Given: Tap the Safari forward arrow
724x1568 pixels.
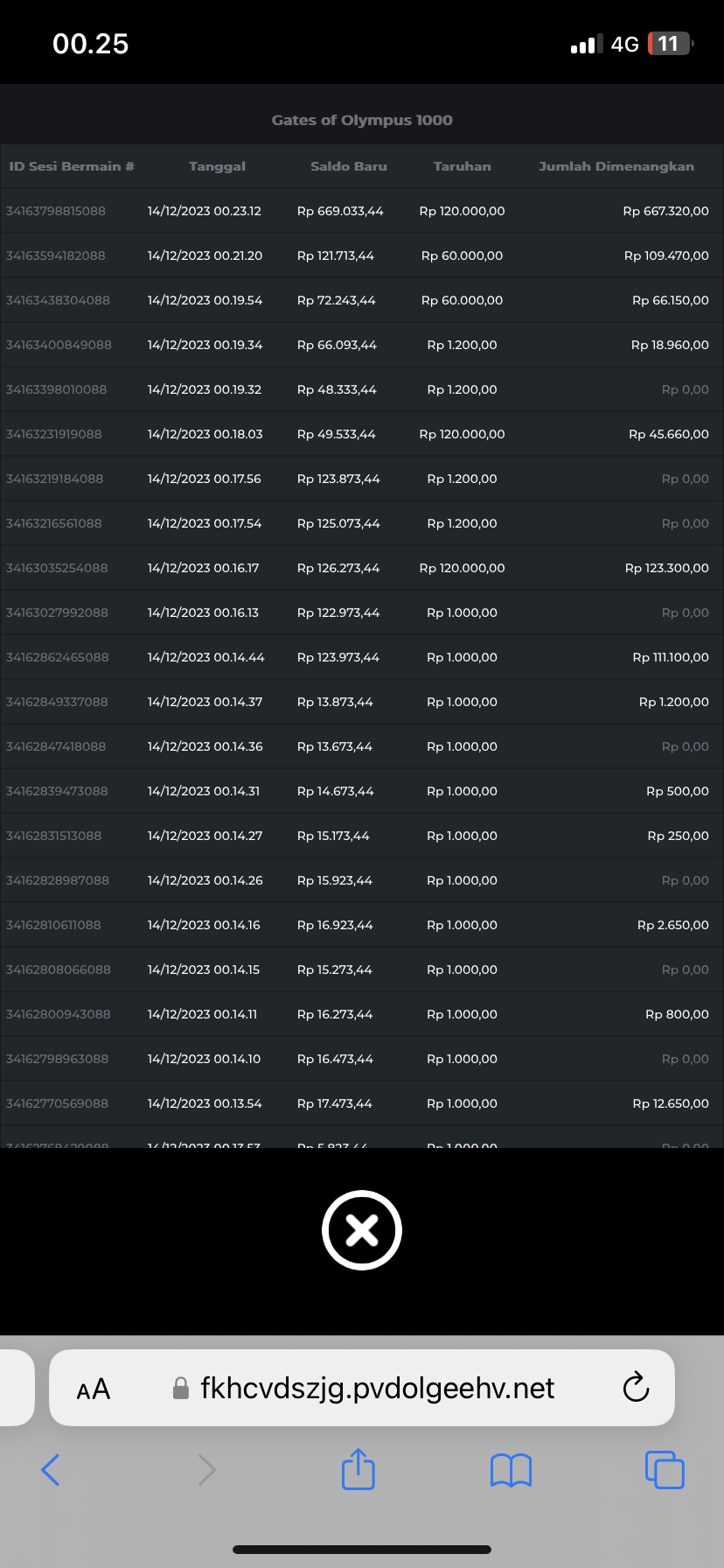Looking at the screenshot, I should click(206, 1470).
